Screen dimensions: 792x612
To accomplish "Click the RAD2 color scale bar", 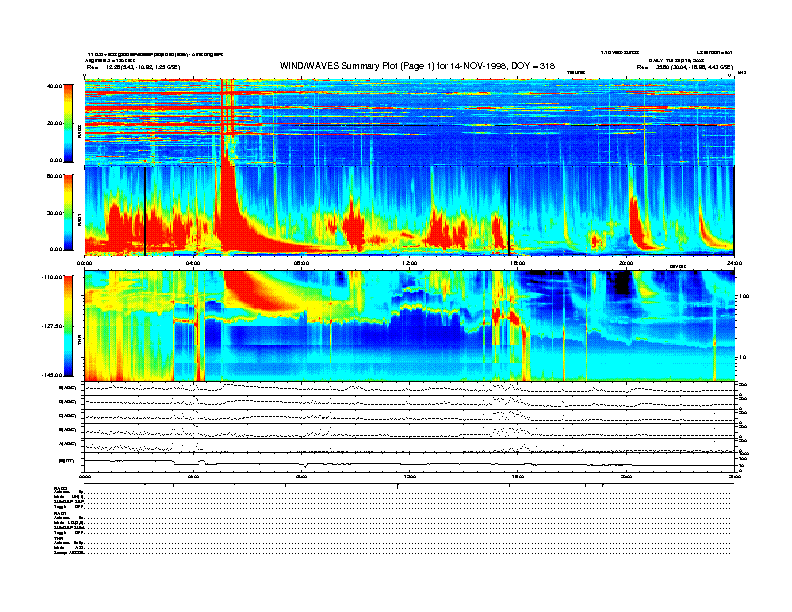I will coord(68,123).
